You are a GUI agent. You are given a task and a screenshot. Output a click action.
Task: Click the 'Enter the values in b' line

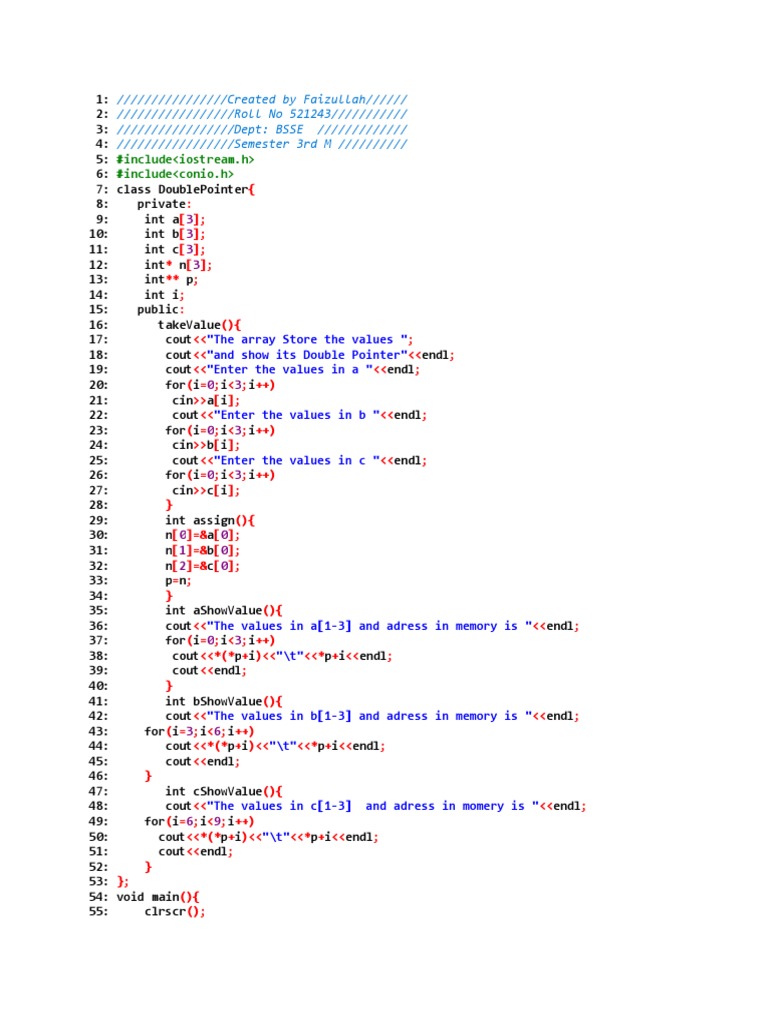pos(300,415)
